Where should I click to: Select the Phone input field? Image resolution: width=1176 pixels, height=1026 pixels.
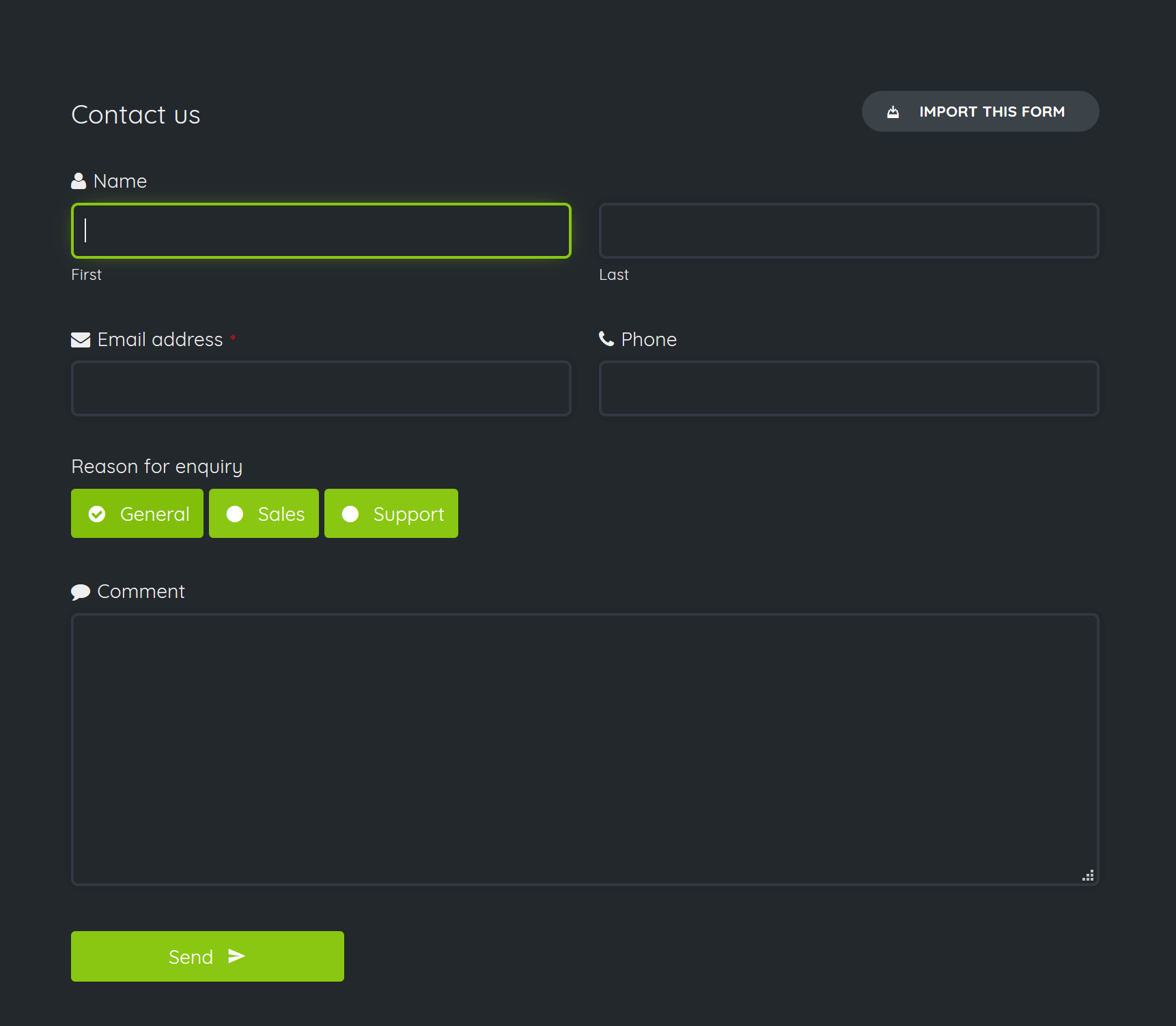coord(849,388)
